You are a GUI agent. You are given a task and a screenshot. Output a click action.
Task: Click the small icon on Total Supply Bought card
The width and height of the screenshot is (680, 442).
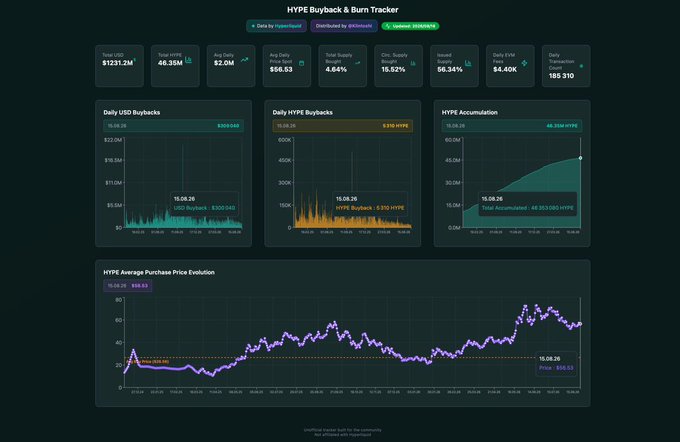(358, 63)
